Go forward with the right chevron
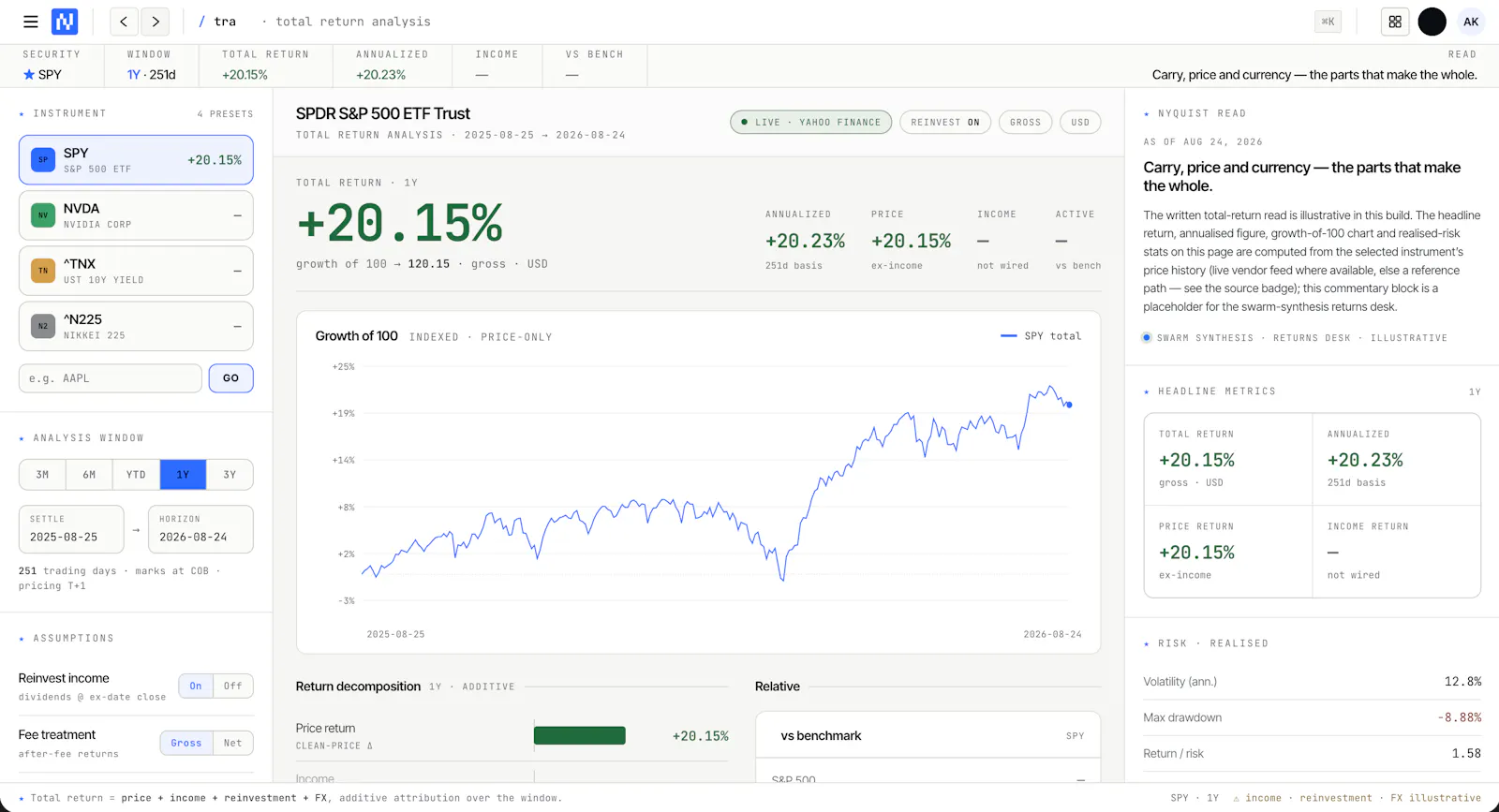 [156, 22]
